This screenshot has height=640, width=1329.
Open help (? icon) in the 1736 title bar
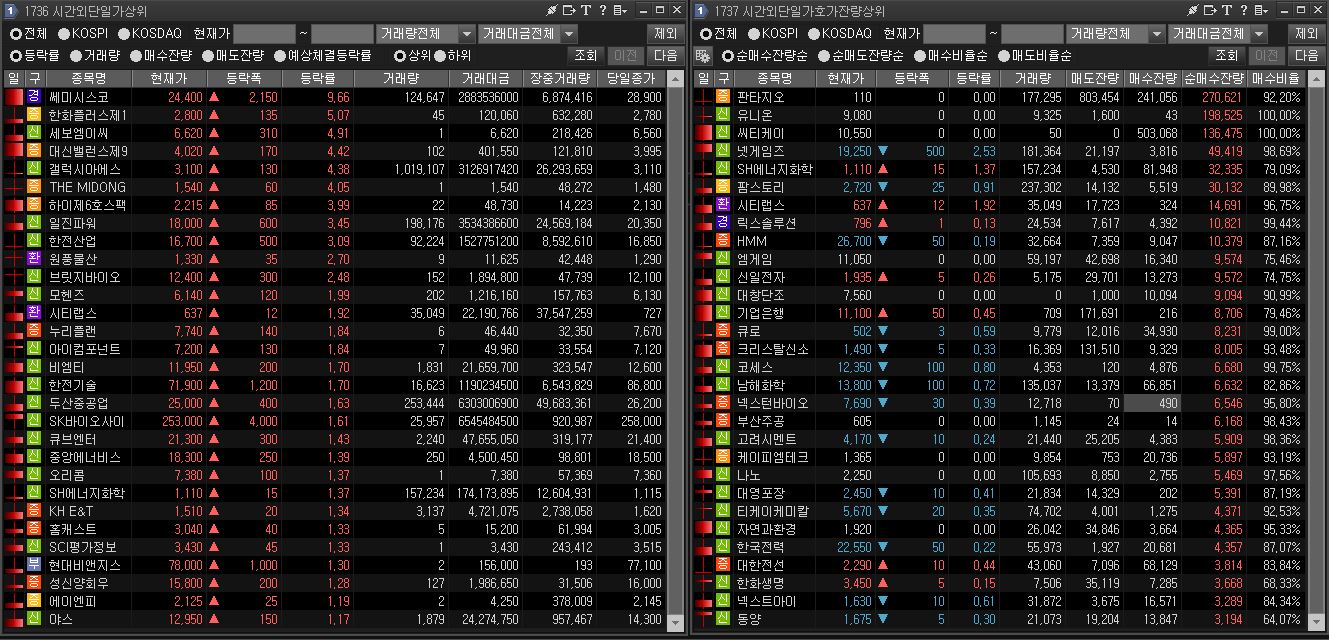point(602,10)
